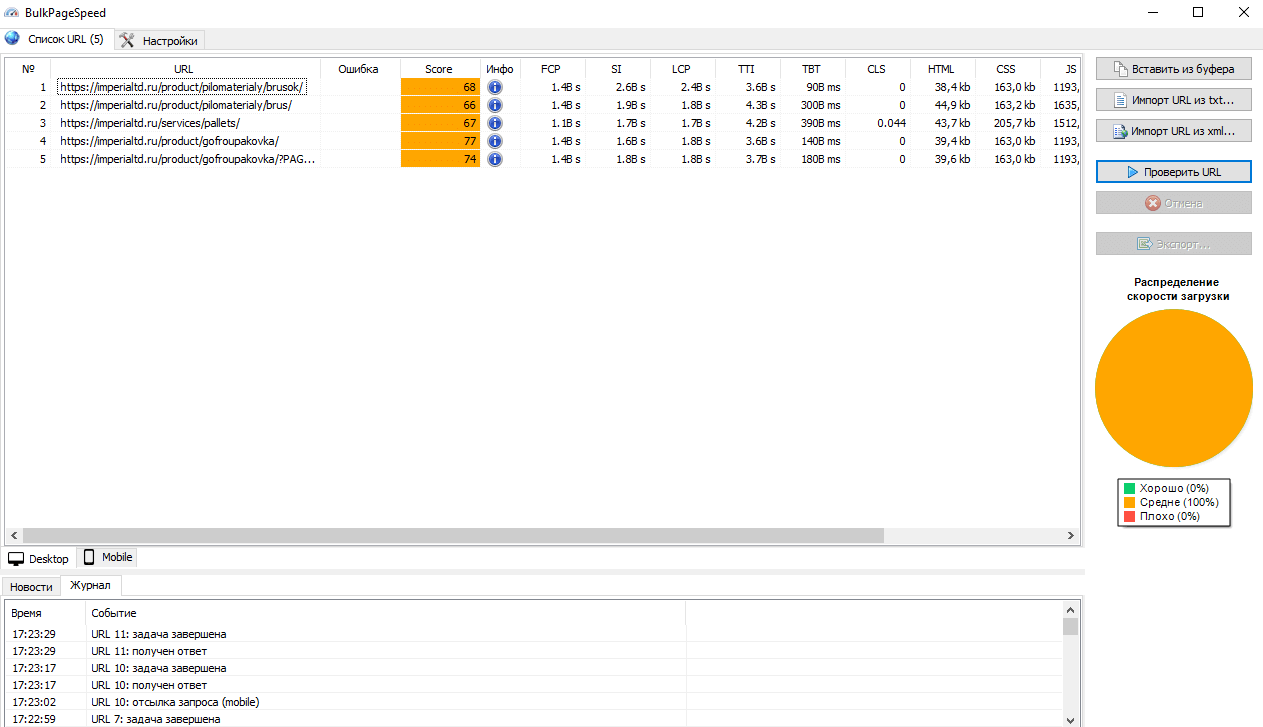
Task: Click the Отмена button
Action: tap(1174, 203)
